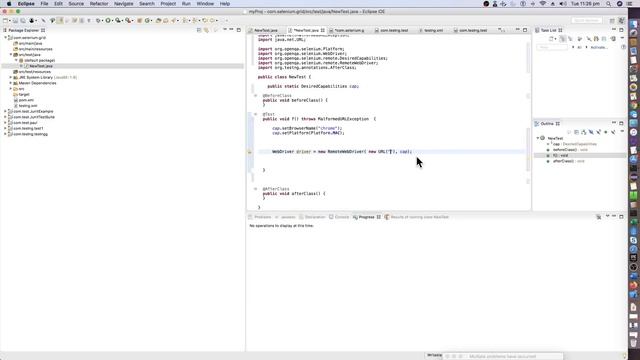Click the Open Type toolbar icon
Viewport: 640px width, 360px height.
pos(159,20)
